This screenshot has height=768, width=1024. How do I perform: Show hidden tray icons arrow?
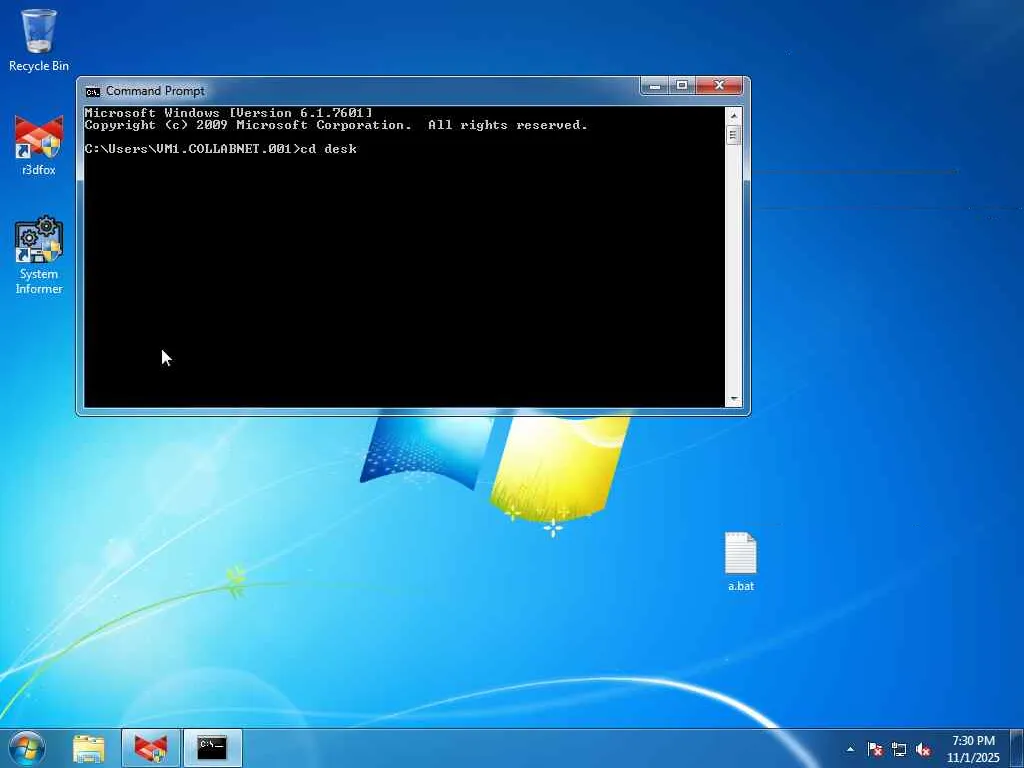(x=850, y=749)
